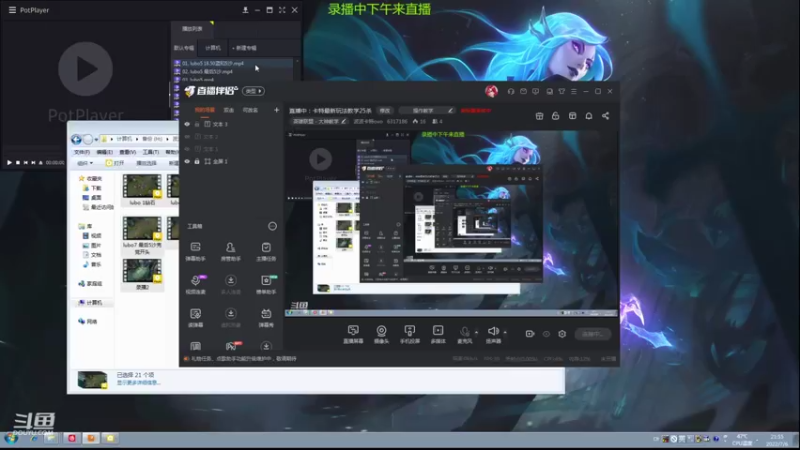Click the Explorer back navigation button
This screenshot has width=800, height=450.
(x=76, y=139)
